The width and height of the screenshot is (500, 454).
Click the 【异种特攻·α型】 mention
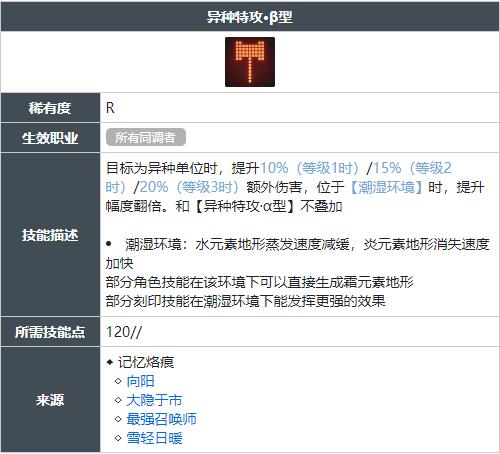pos(244,206)
